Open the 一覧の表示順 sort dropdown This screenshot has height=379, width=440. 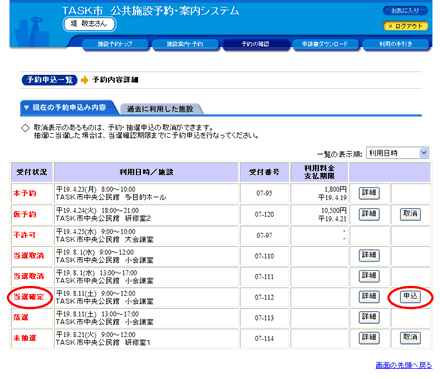397,153
